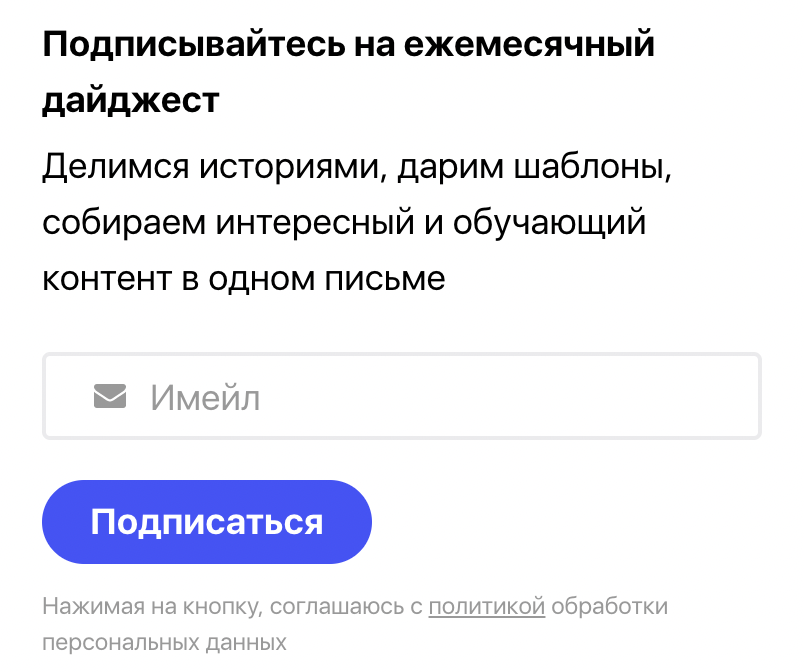
Task: Click the text Делимся историями, дарим шаблоны
Action: (x=357, y=167)
